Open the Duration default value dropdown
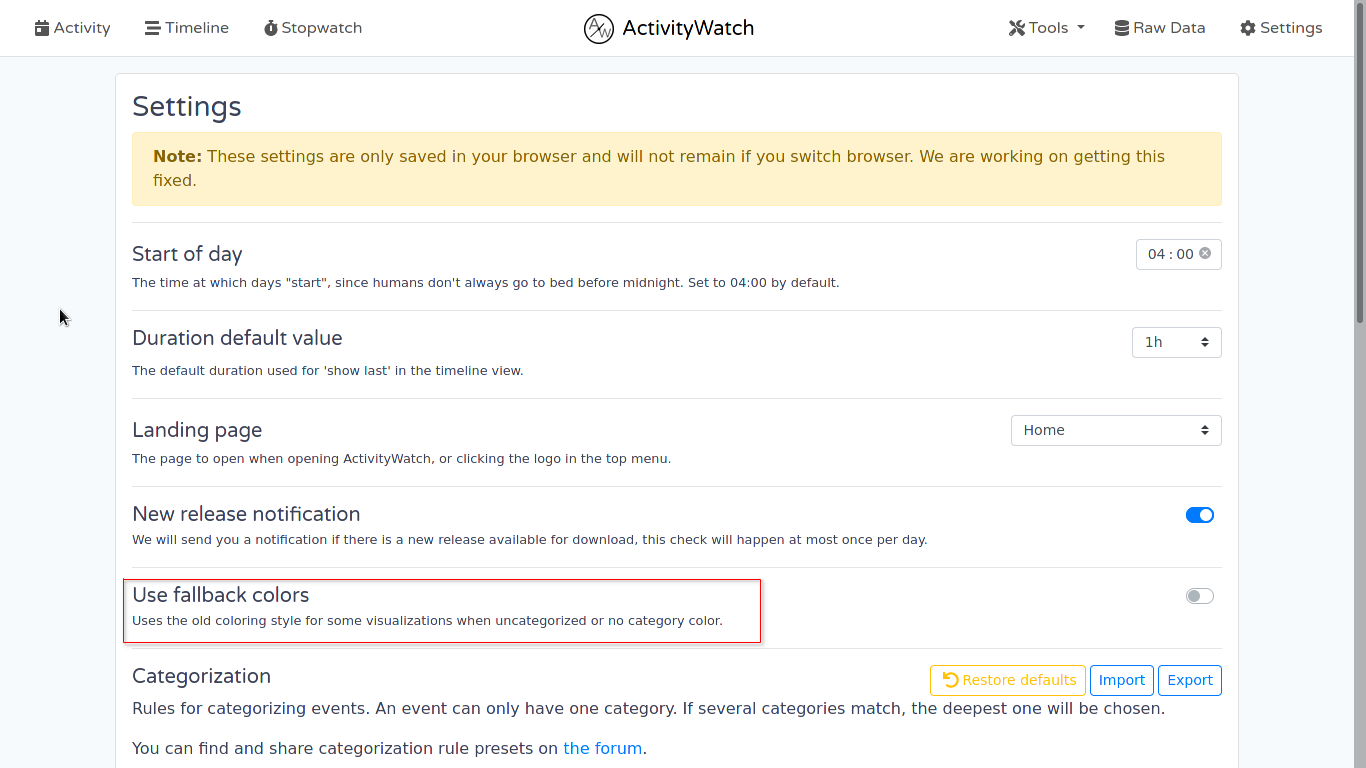This screenshot has width=1366, height=768. (x=1176, y=343)
